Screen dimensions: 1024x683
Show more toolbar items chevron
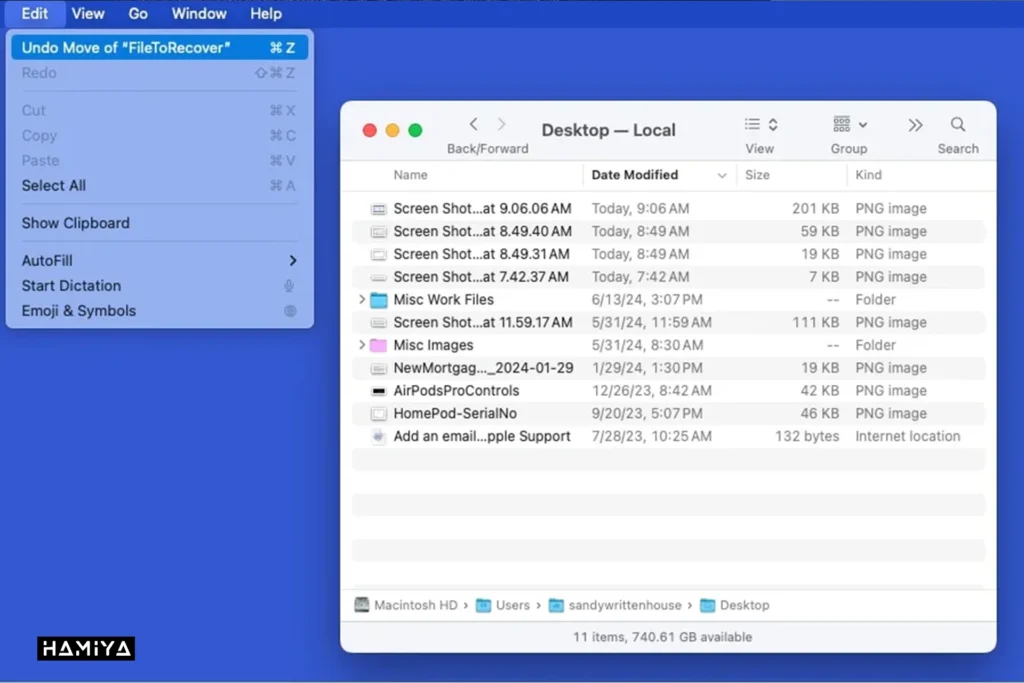(x=915, y=125)
